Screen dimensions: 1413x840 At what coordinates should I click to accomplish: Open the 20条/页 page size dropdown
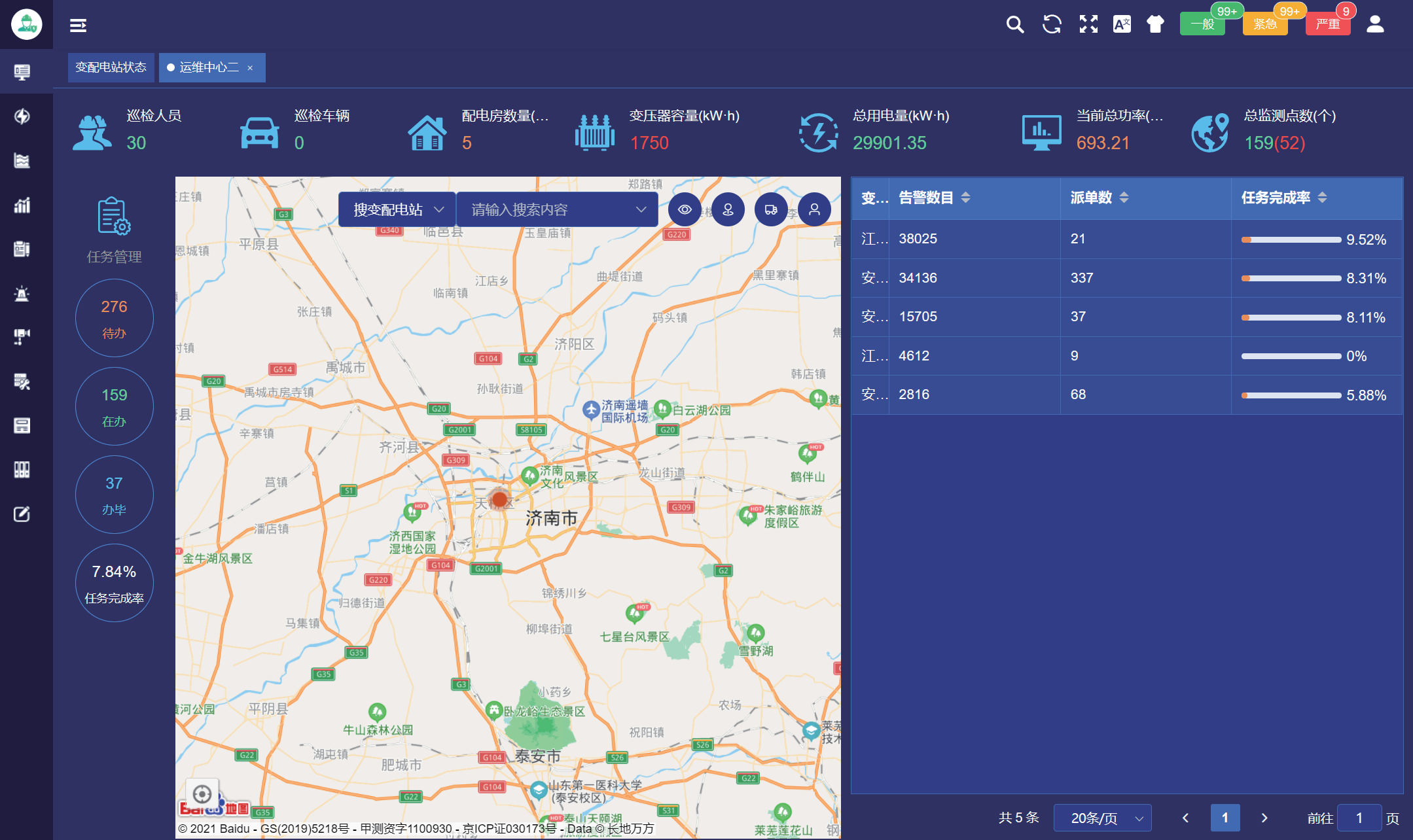click(1102, 818)
